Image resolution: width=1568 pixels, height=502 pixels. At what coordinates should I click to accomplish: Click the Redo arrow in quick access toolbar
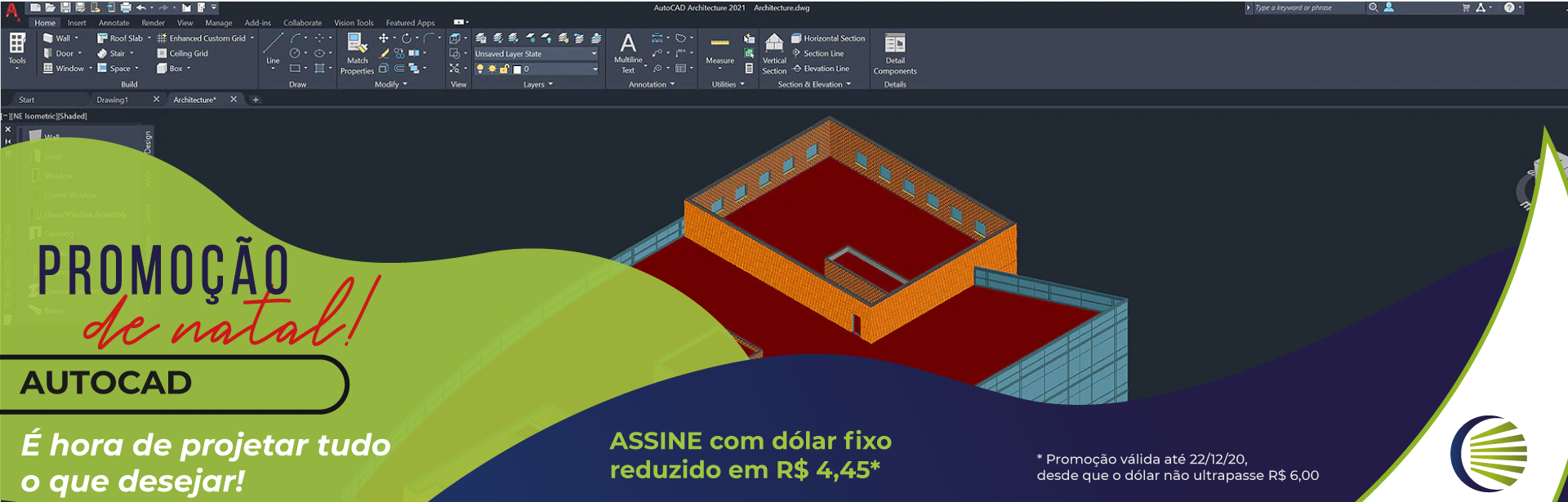pyautogui.click(x=163, y=7)
